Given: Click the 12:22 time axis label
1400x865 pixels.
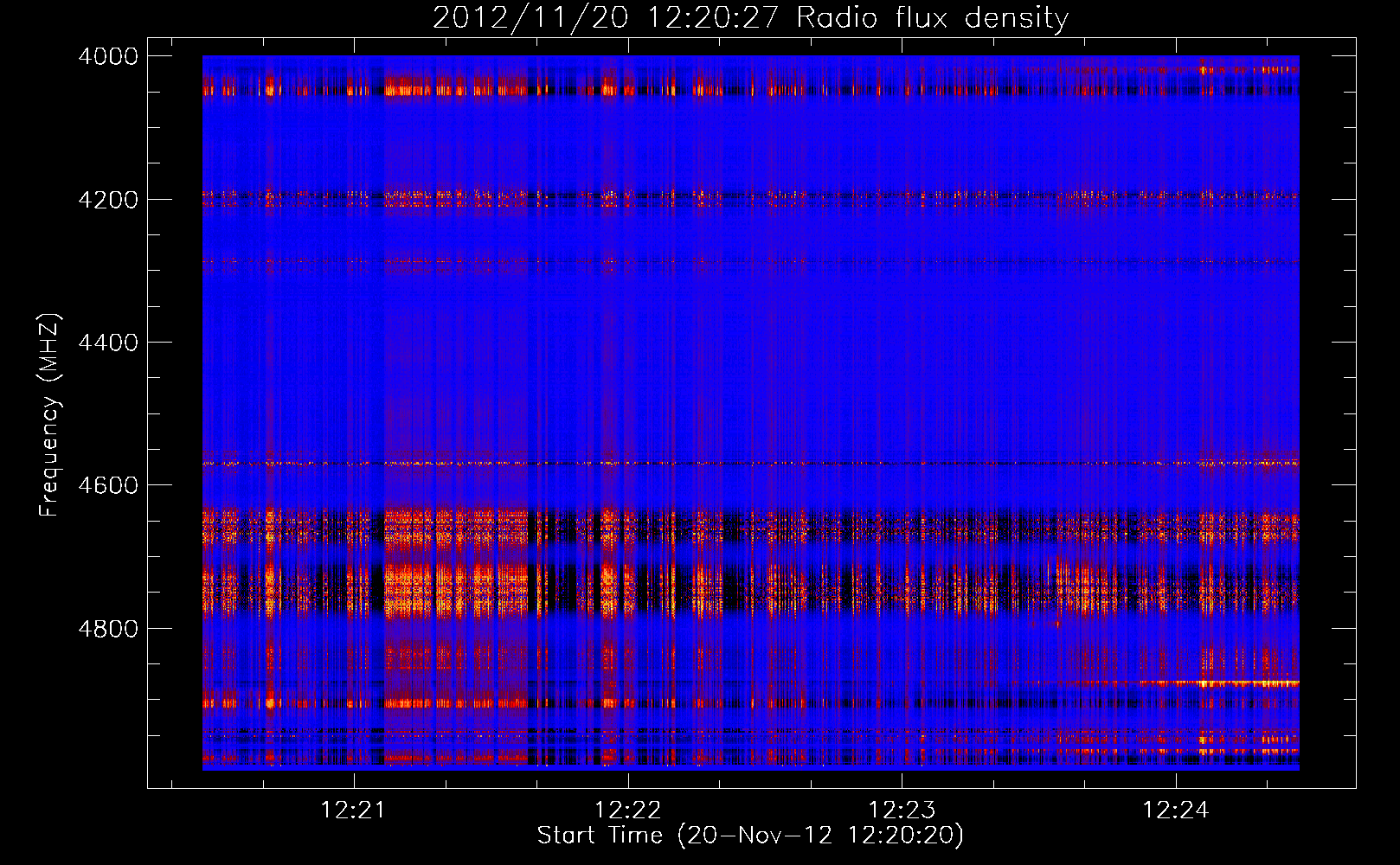Looking at the screenshot, I should click(627, 810).
